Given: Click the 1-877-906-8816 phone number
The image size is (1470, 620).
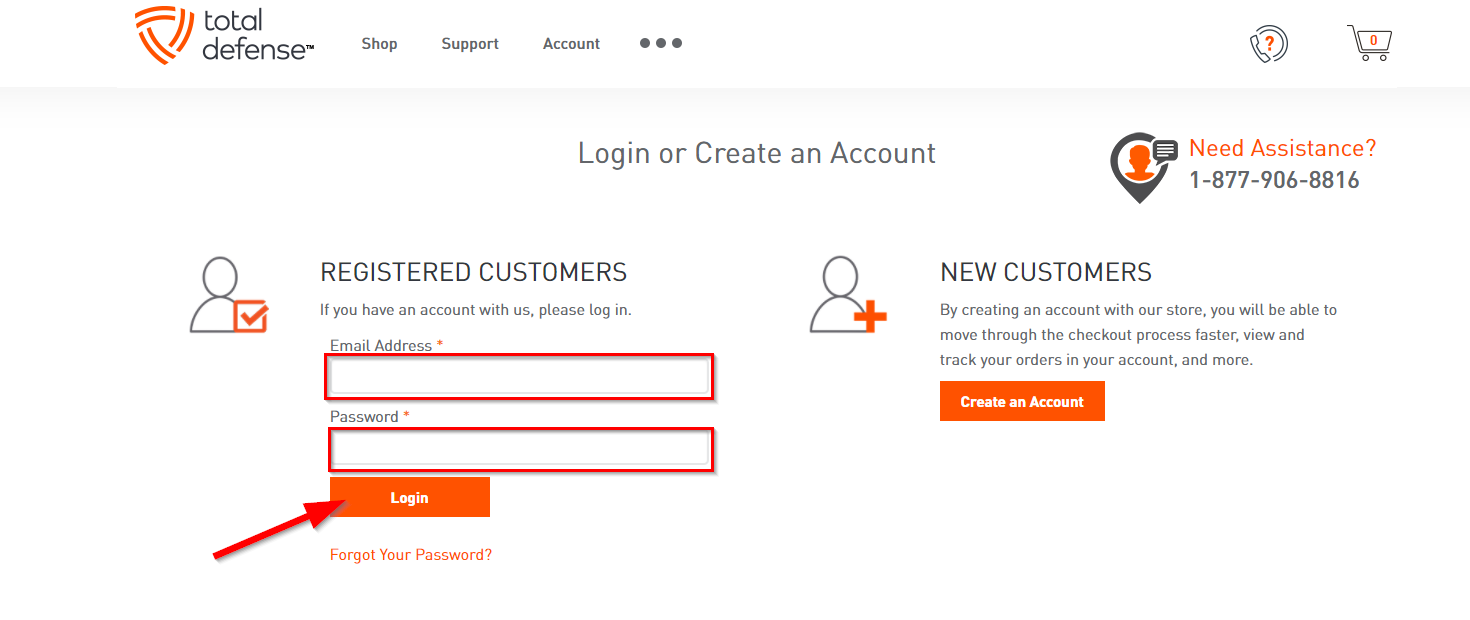Looking at the screenshot, I should pos(1274,180).
